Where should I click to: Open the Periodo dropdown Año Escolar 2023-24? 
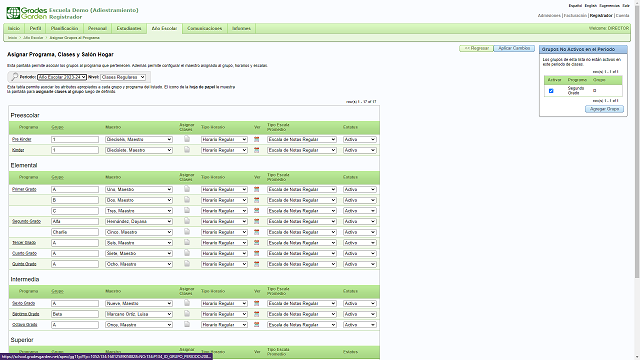pos(62,77)
